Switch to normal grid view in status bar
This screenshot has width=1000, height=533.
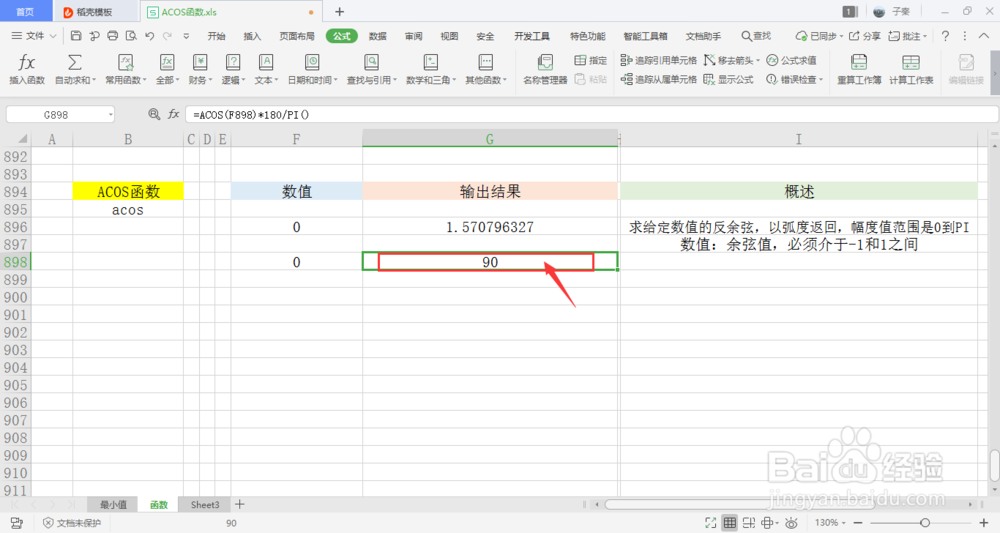pyautogui.click(x=730, y=523)
